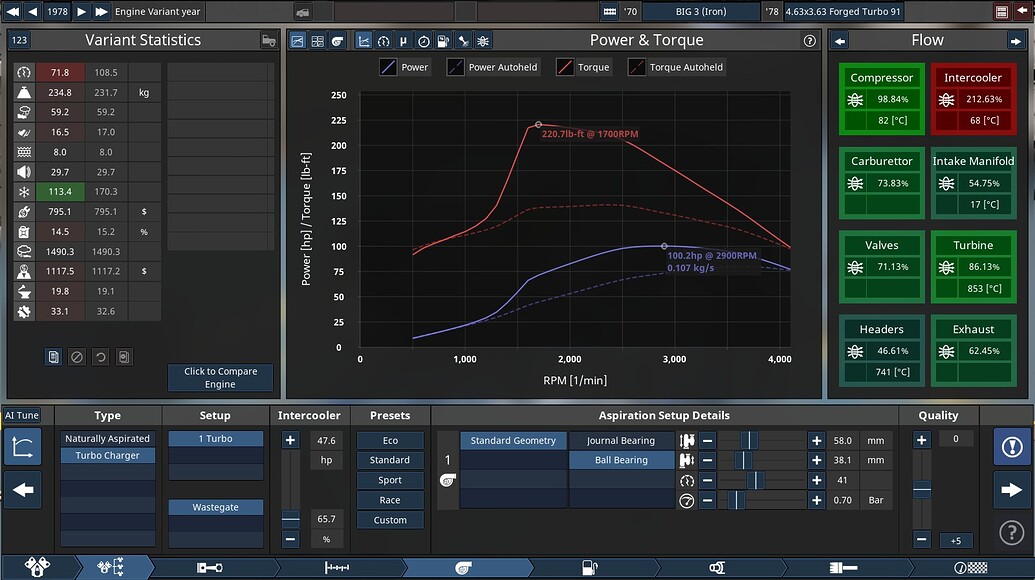1035x580 pixels.
Task: Click the Variant Statistics compare arrow
Action: 268,40
